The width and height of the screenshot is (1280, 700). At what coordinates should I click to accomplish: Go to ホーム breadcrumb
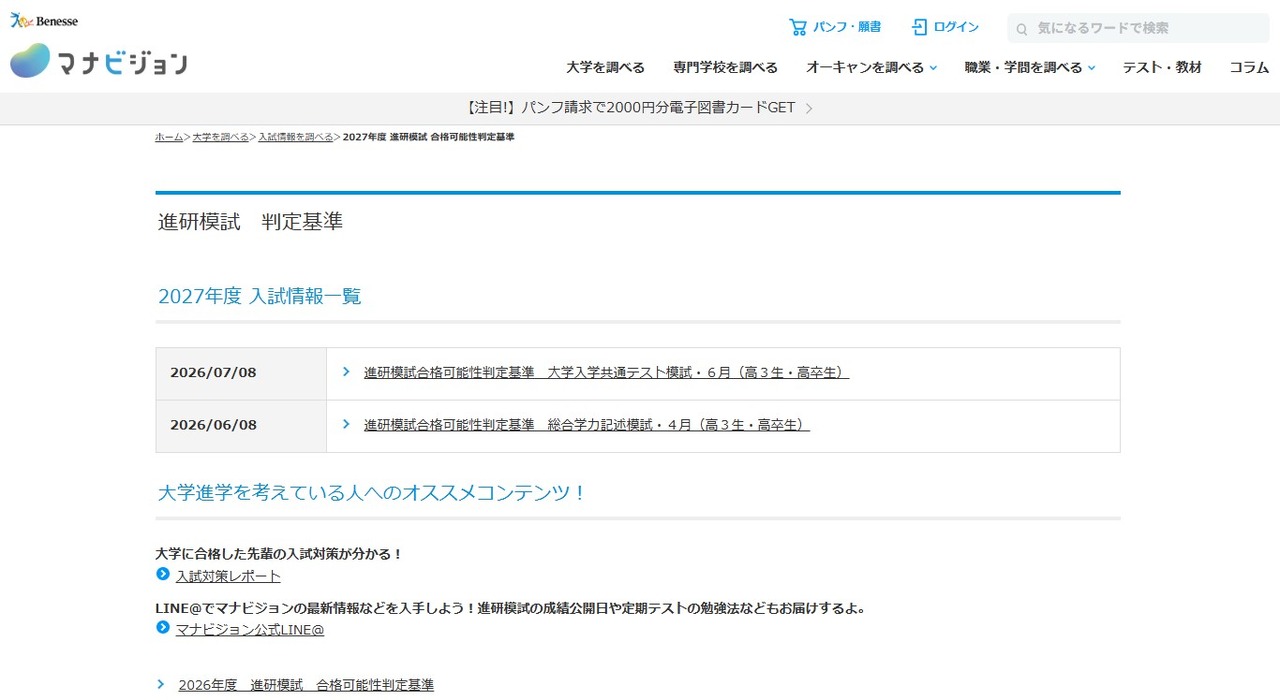coord(169,137)
